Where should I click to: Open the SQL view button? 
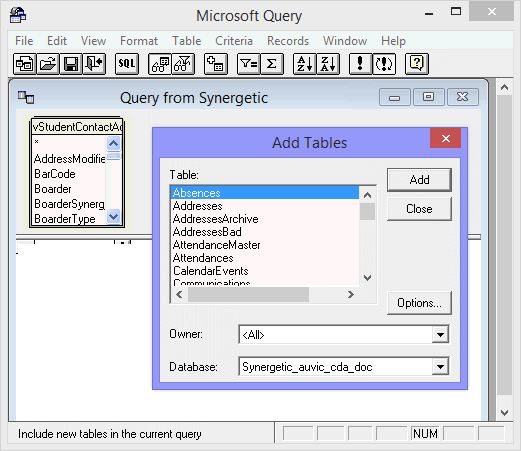127,64
